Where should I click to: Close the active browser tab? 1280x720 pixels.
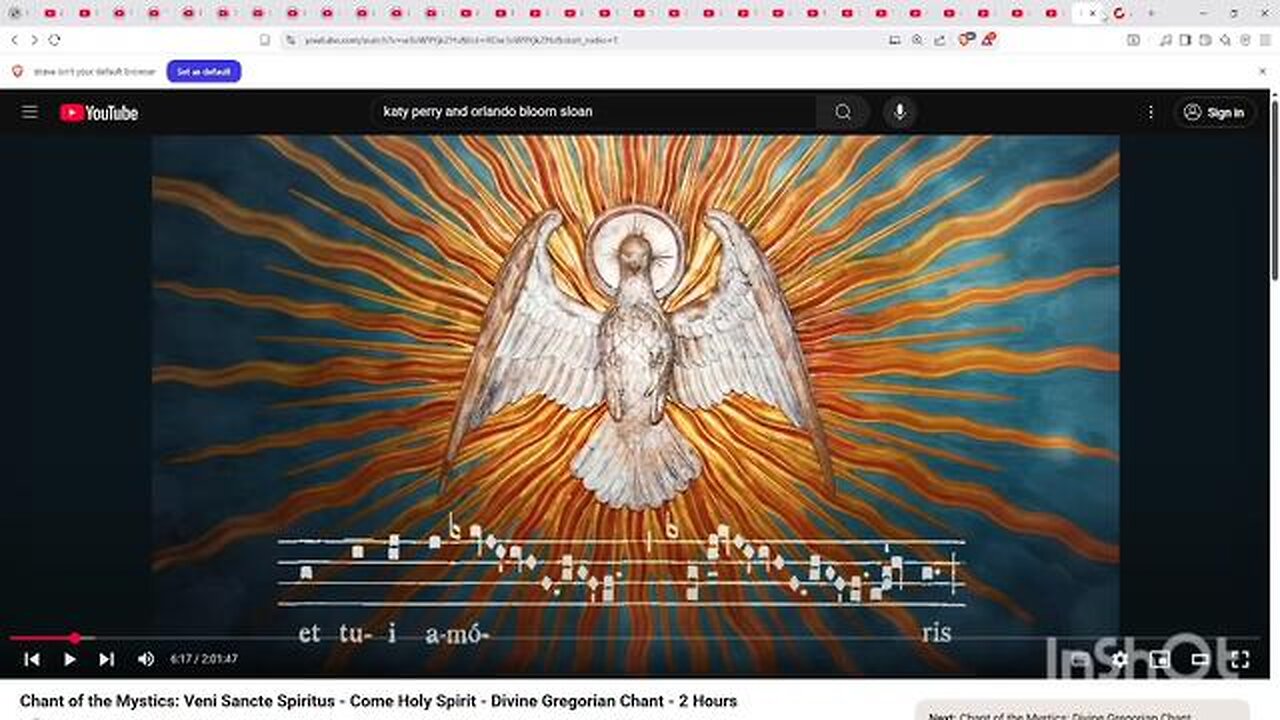pyautogui.click(x=1093, y=13)
